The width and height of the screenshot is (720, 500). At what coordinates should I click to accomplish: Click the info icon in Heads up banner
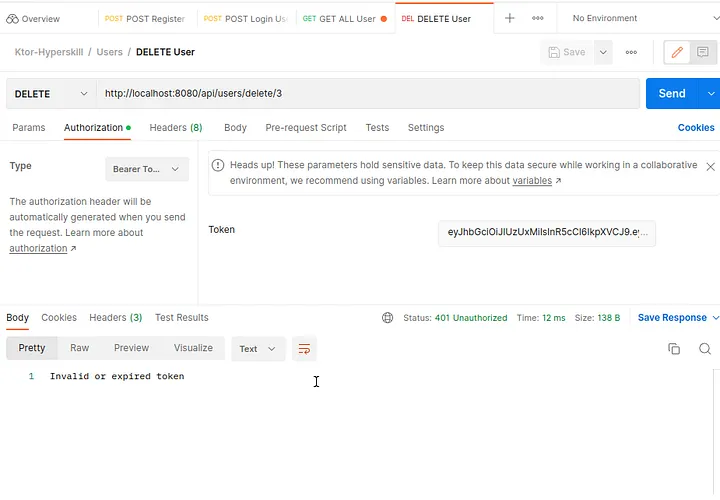tap(218, 165)
